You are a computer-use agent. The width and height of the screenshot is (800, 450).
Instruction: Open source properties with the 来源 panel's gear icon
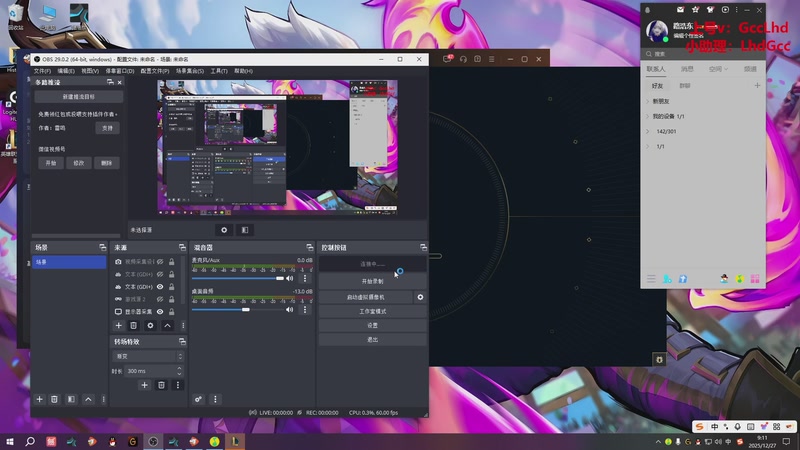tap(151, 326)
